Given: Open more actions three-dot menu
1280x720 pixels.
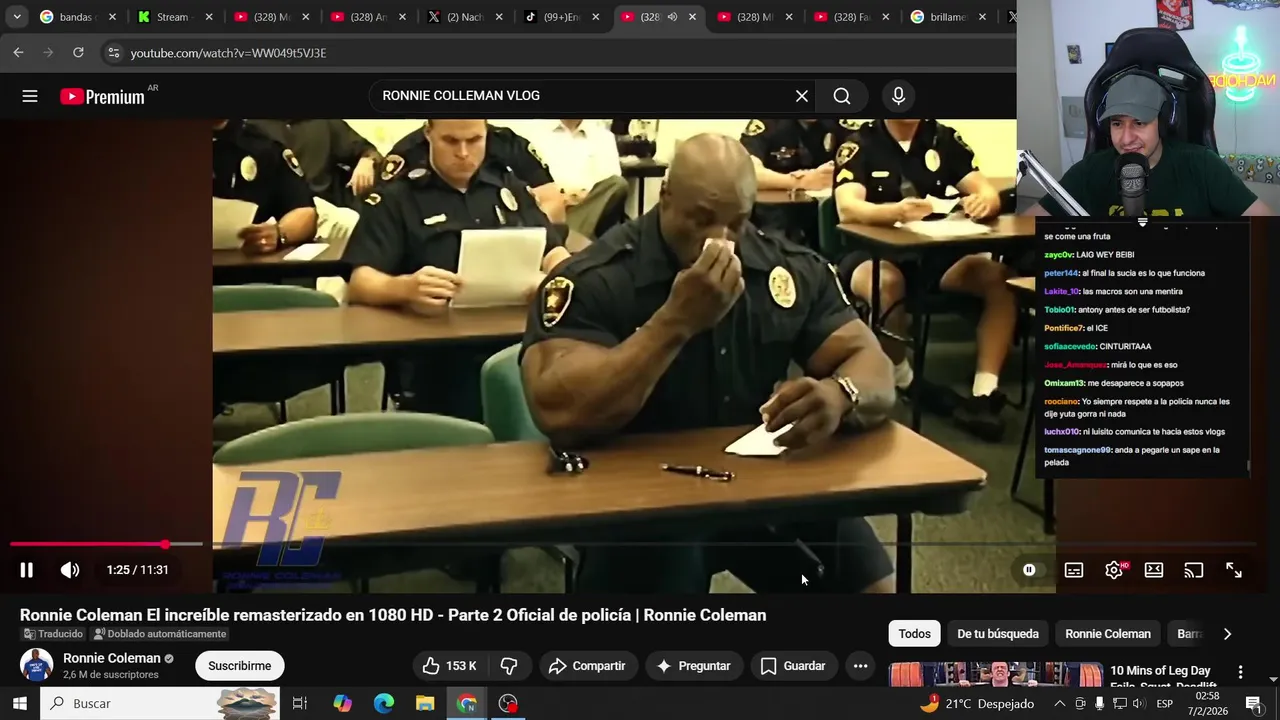Looking at the screenshot, I should (x=860, y=666).
